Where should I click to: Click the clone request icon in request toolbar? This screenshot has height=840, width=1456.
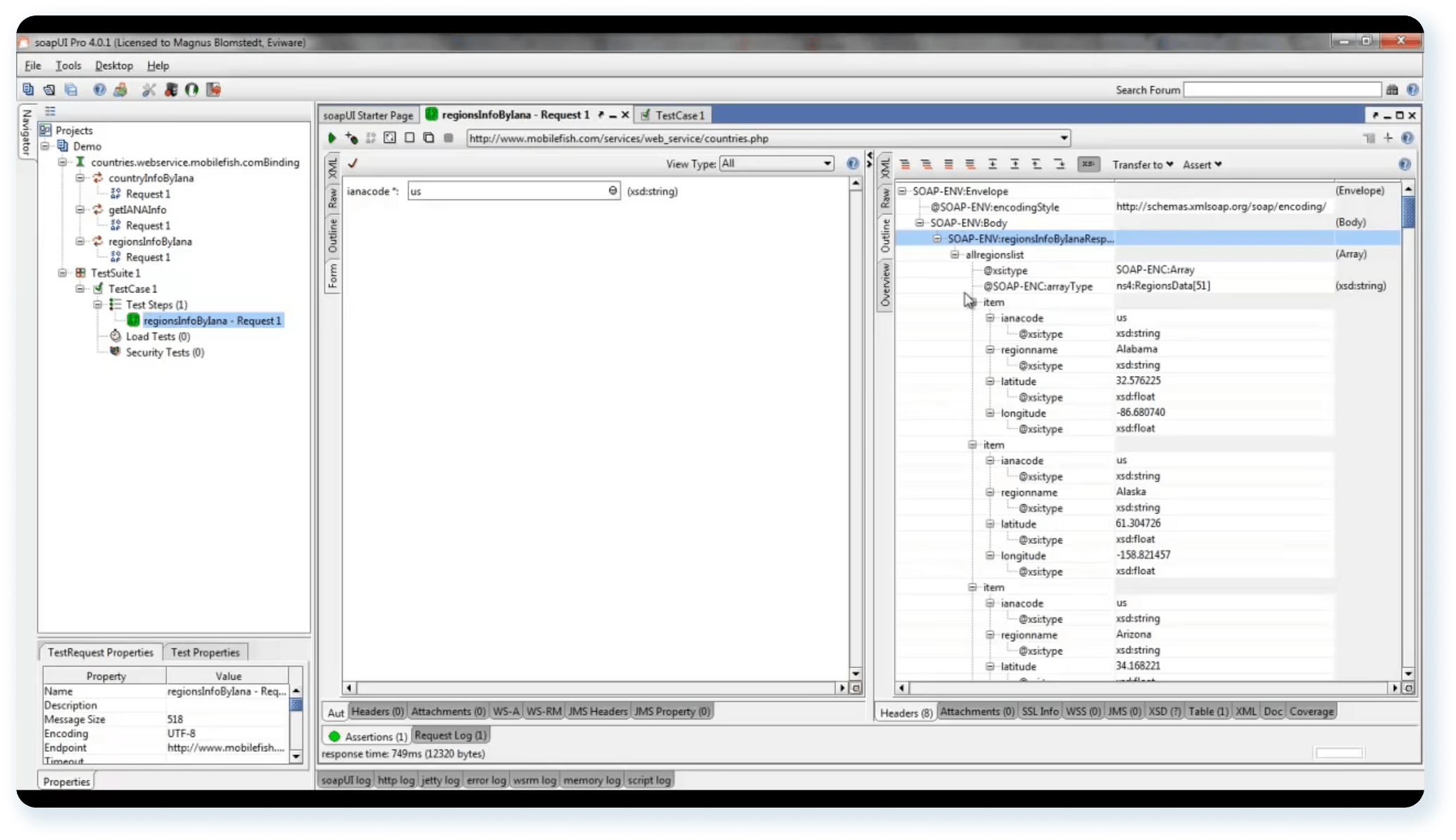(x=429, y=138)
